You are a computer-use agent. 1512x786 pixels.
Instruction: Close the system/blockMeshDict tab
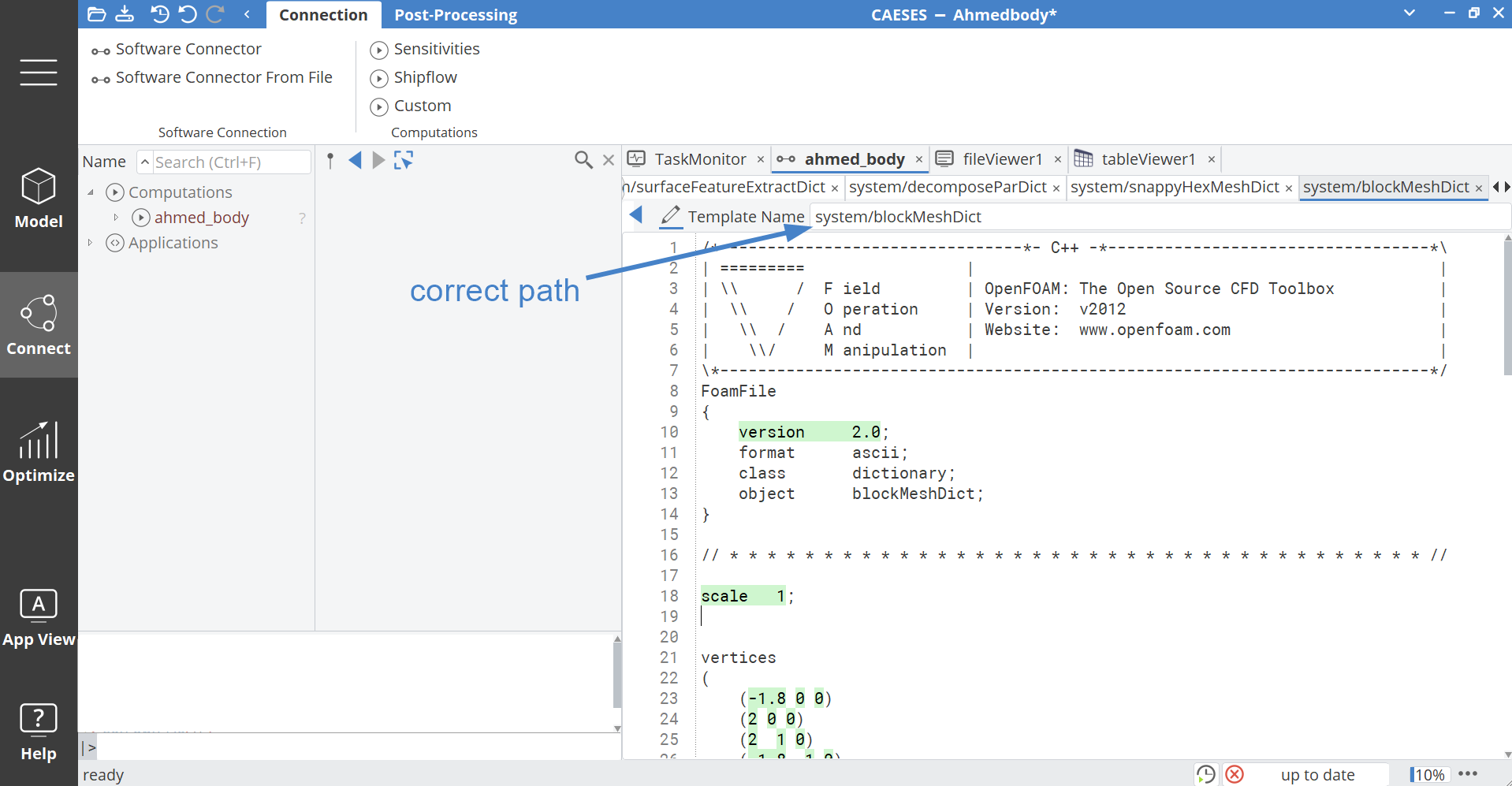[x=1479, y=188]
